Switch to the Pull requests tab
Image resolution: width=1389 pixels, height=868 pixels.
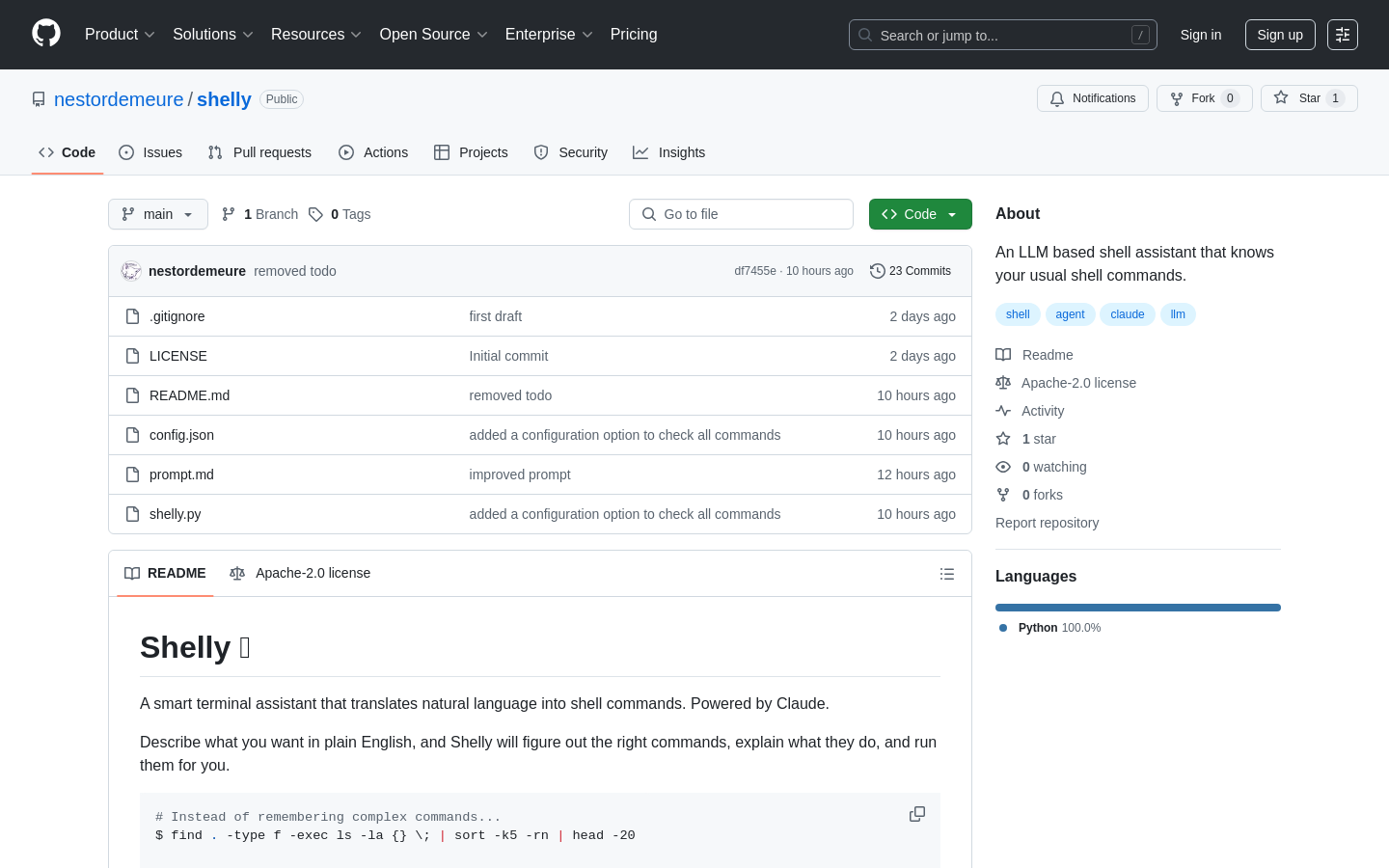259,152
